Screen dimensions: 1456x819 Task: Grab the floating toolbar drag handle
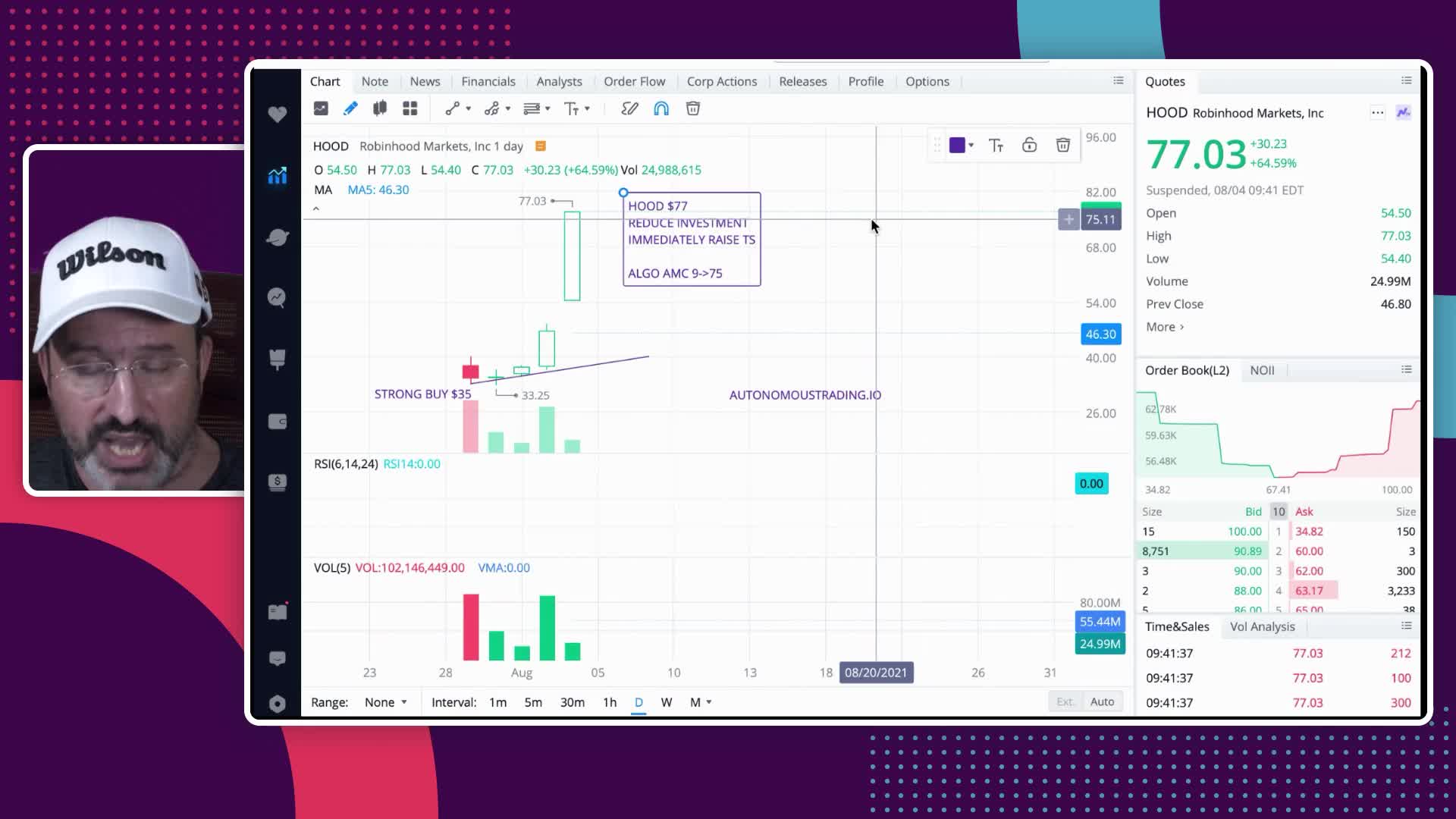click(x=937, y=145)
